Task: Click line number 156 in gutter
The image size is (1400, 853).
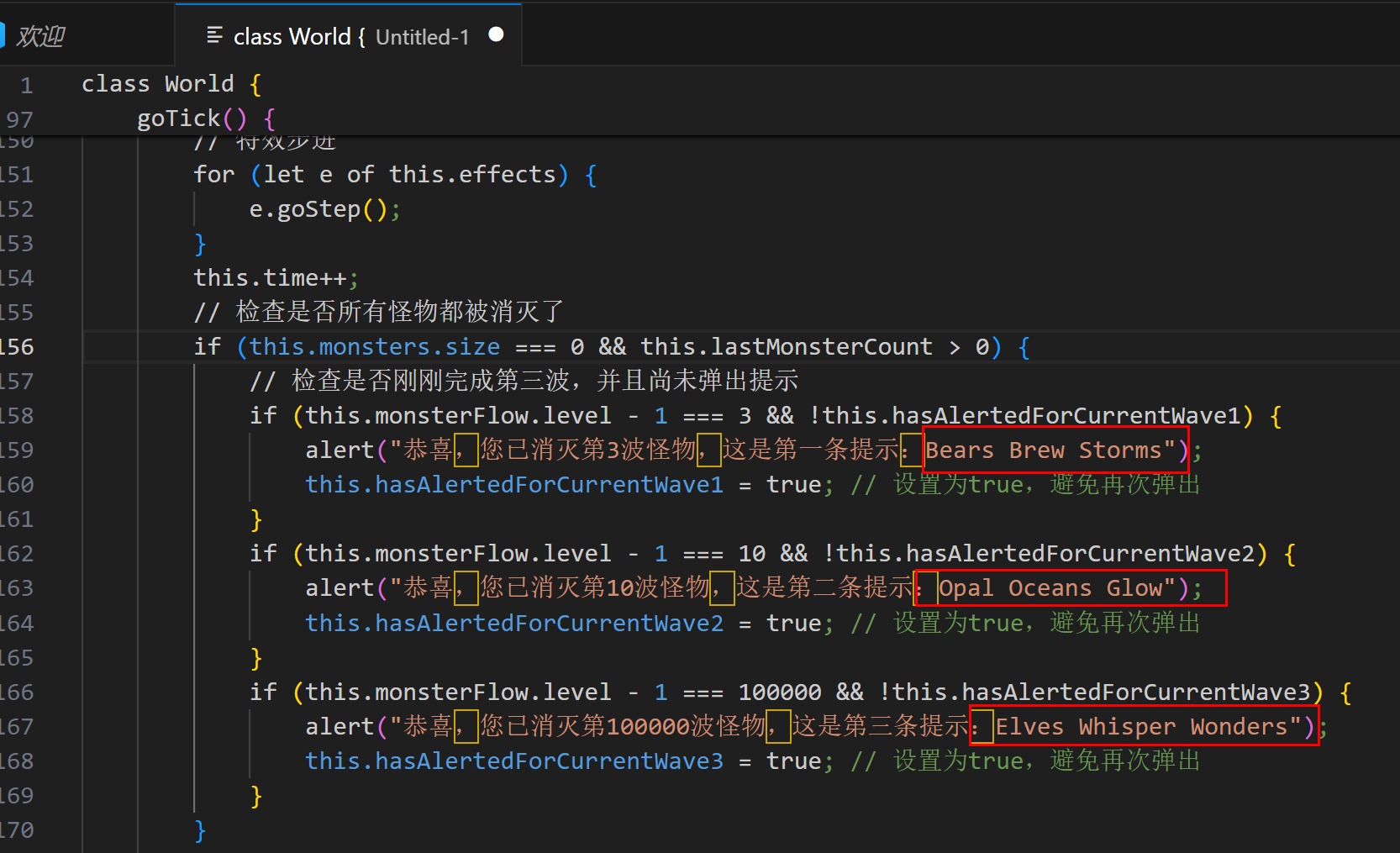Action: coord(17,347)
